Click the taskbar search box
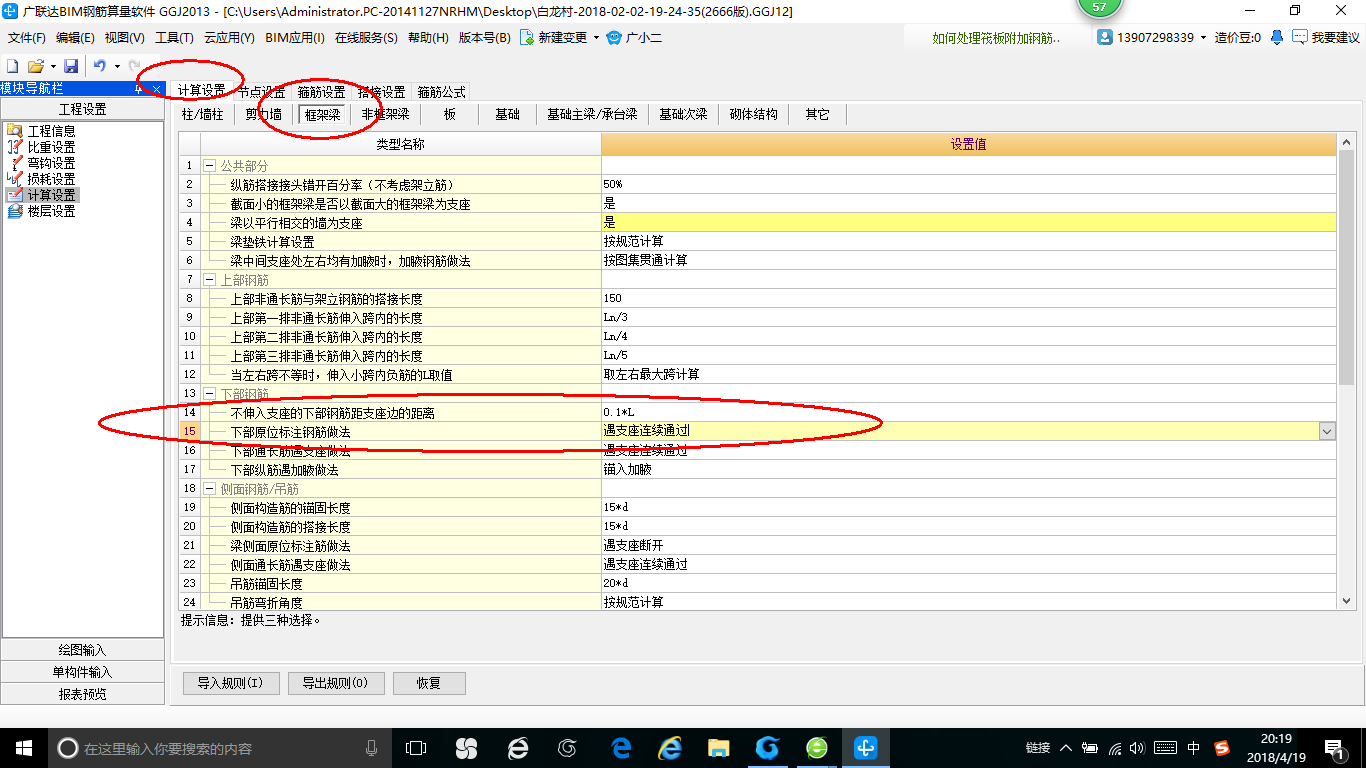 point(220,747)
